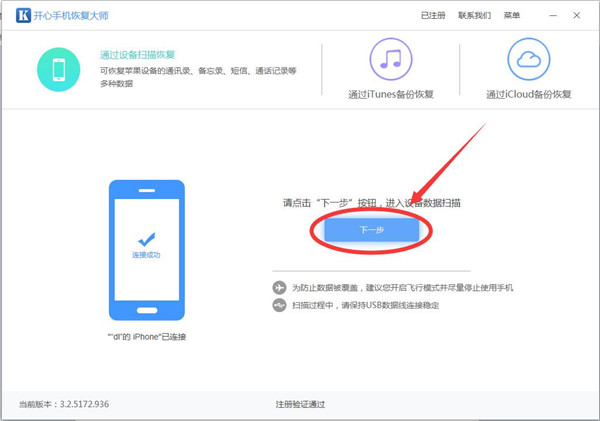Viewport: 600px width, 421px height.
Task: Open the 菜单 menu
Action: tap(512, 16)
